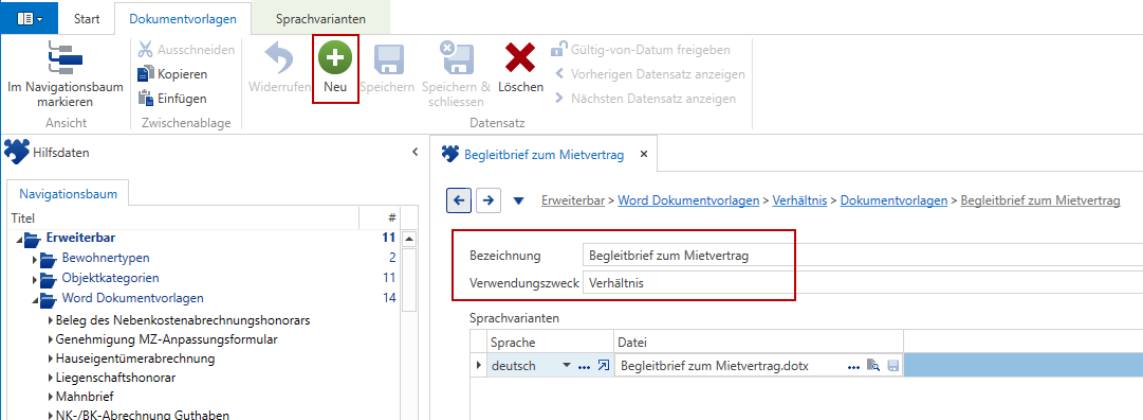
Task: Collapse the Word Dokumentvorlagen tree node
Action: [x=34, y=299]
